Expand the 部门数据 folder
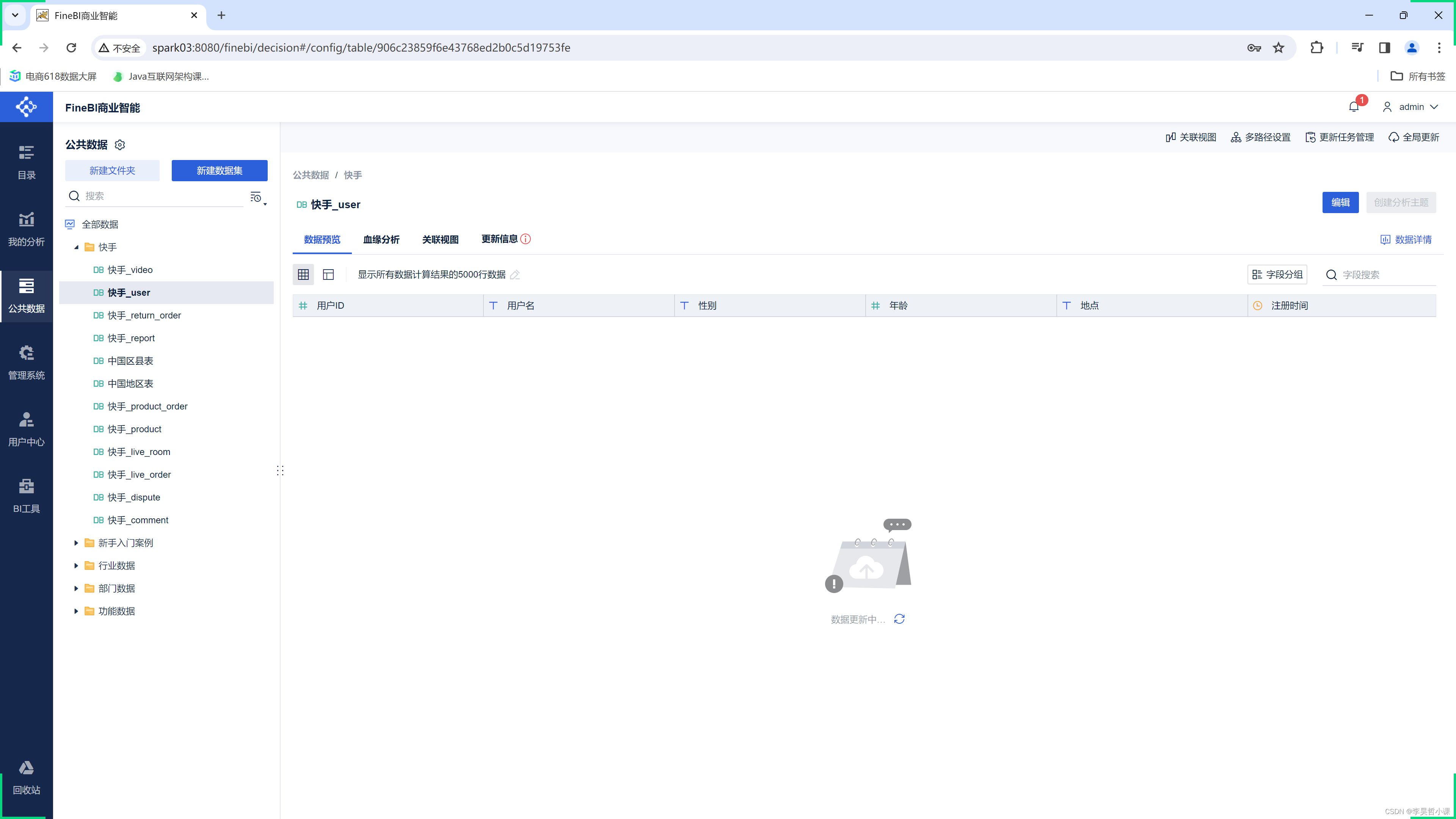The height and width of the screenshot is (819, 1456). (x=76, y=588)
